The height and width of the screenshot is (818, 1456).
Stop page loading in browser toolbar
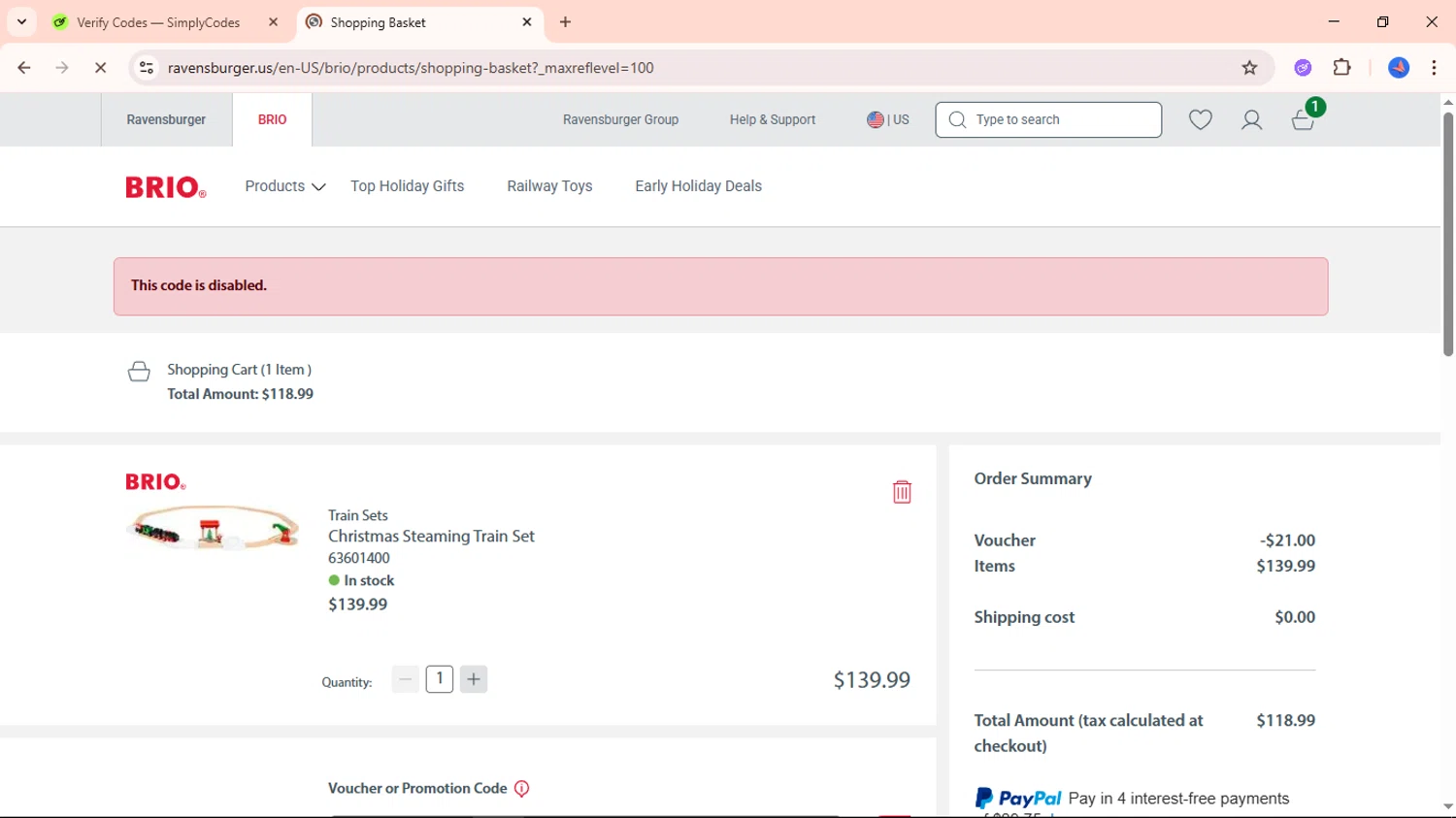(x=100, y=68)
